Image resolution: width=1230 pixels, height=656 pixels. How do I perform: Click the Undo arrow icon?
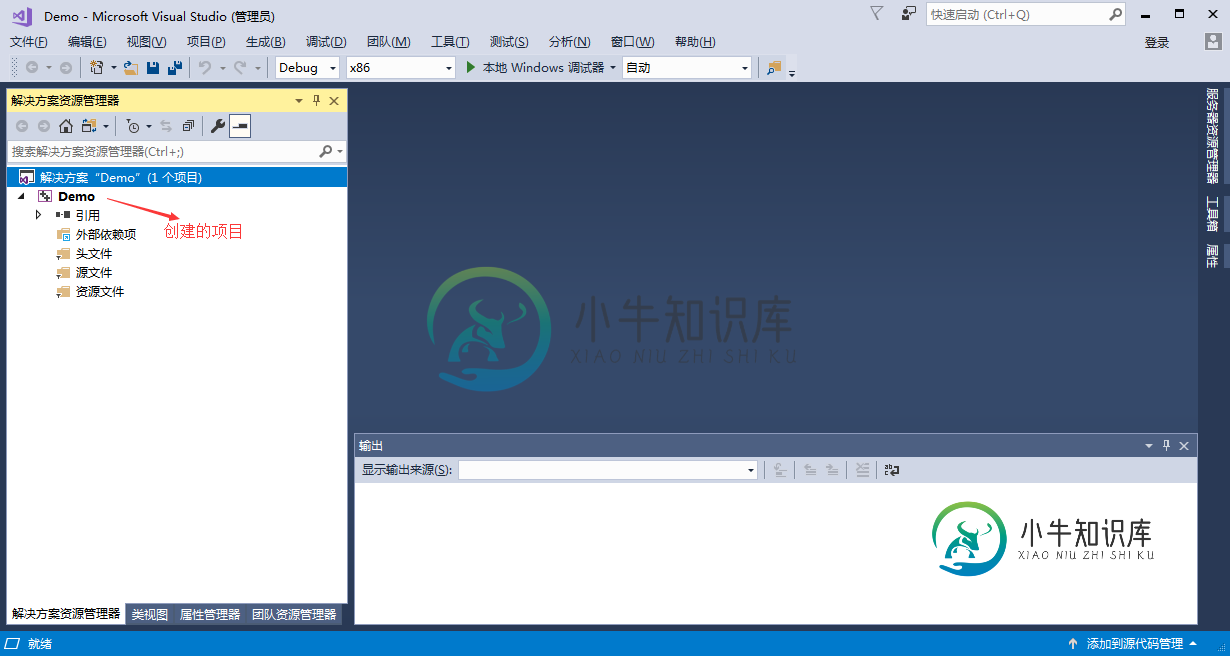coord(205,68)
